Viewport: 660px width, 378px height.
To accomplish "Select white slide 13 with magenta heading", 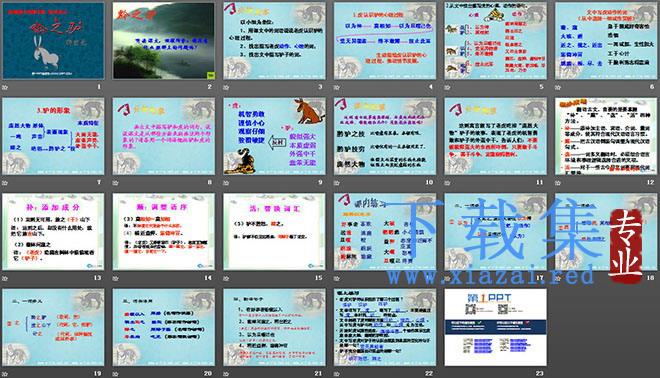I will 53,232.
